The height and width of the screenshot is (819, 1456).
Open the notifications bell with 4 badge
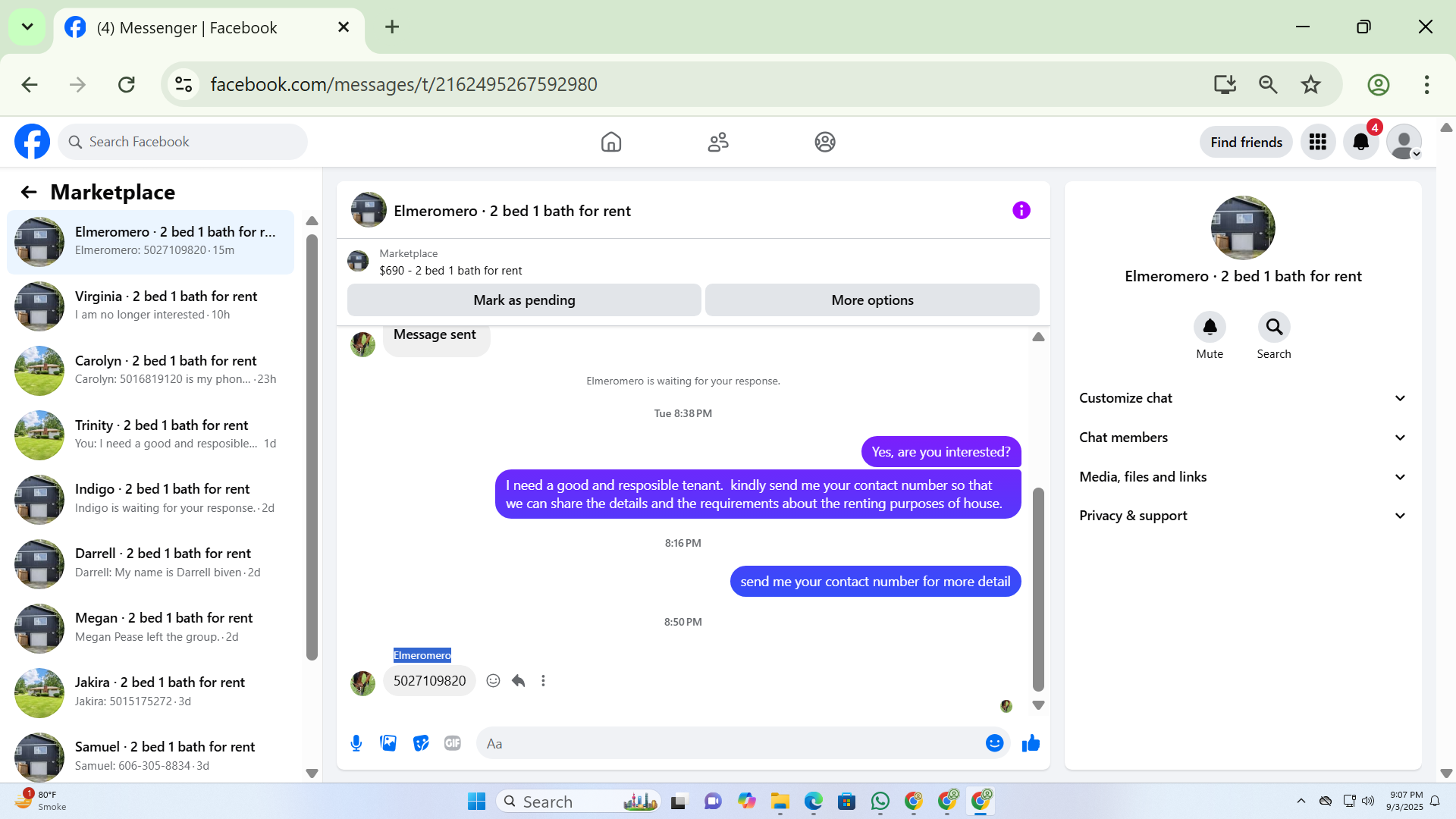point(1361,142)
